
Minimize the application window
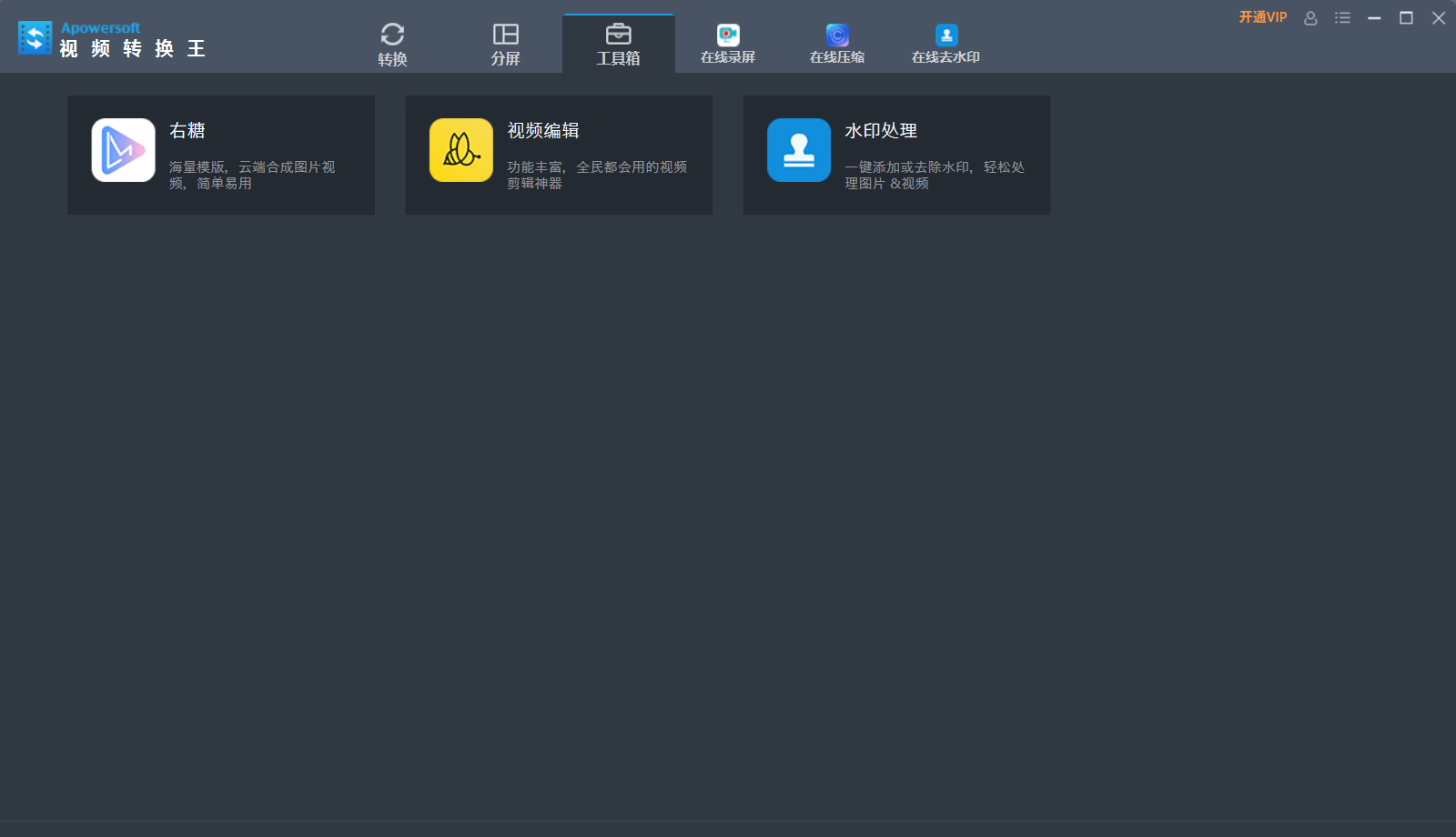click(x=1374, y=18)
